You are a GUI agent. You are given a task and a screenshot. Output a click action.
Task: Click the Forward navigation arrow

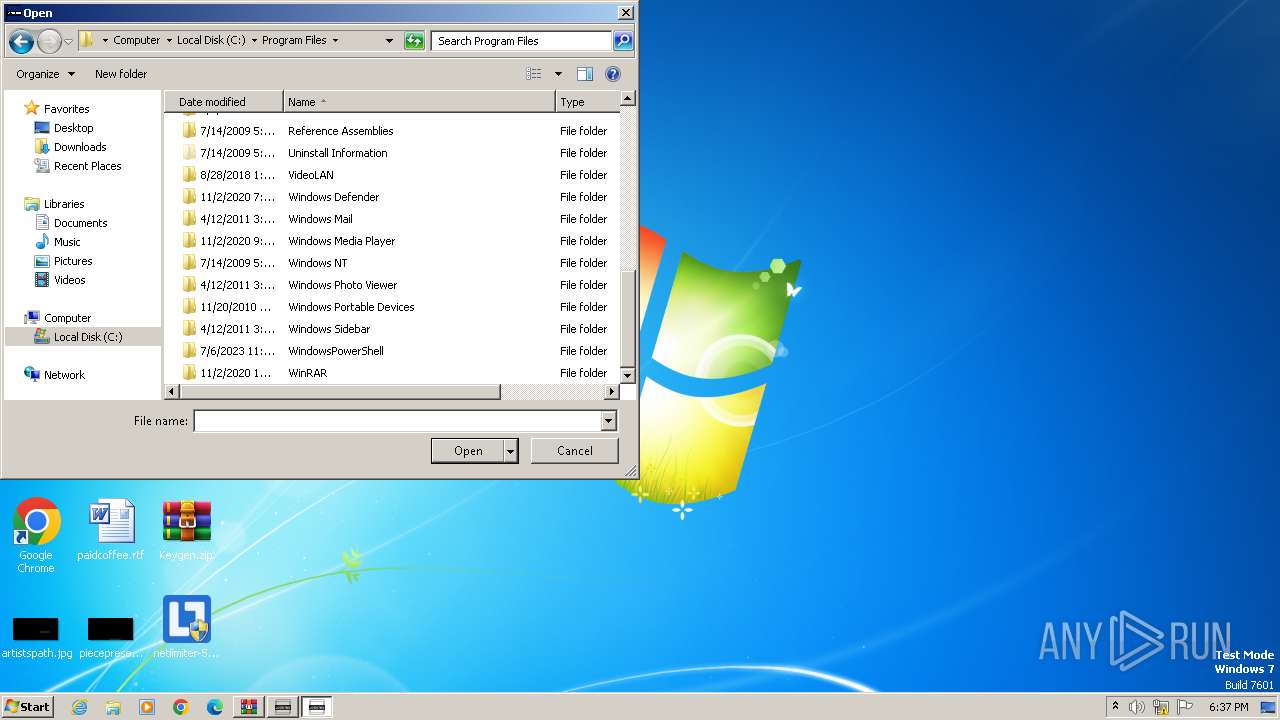49,41
